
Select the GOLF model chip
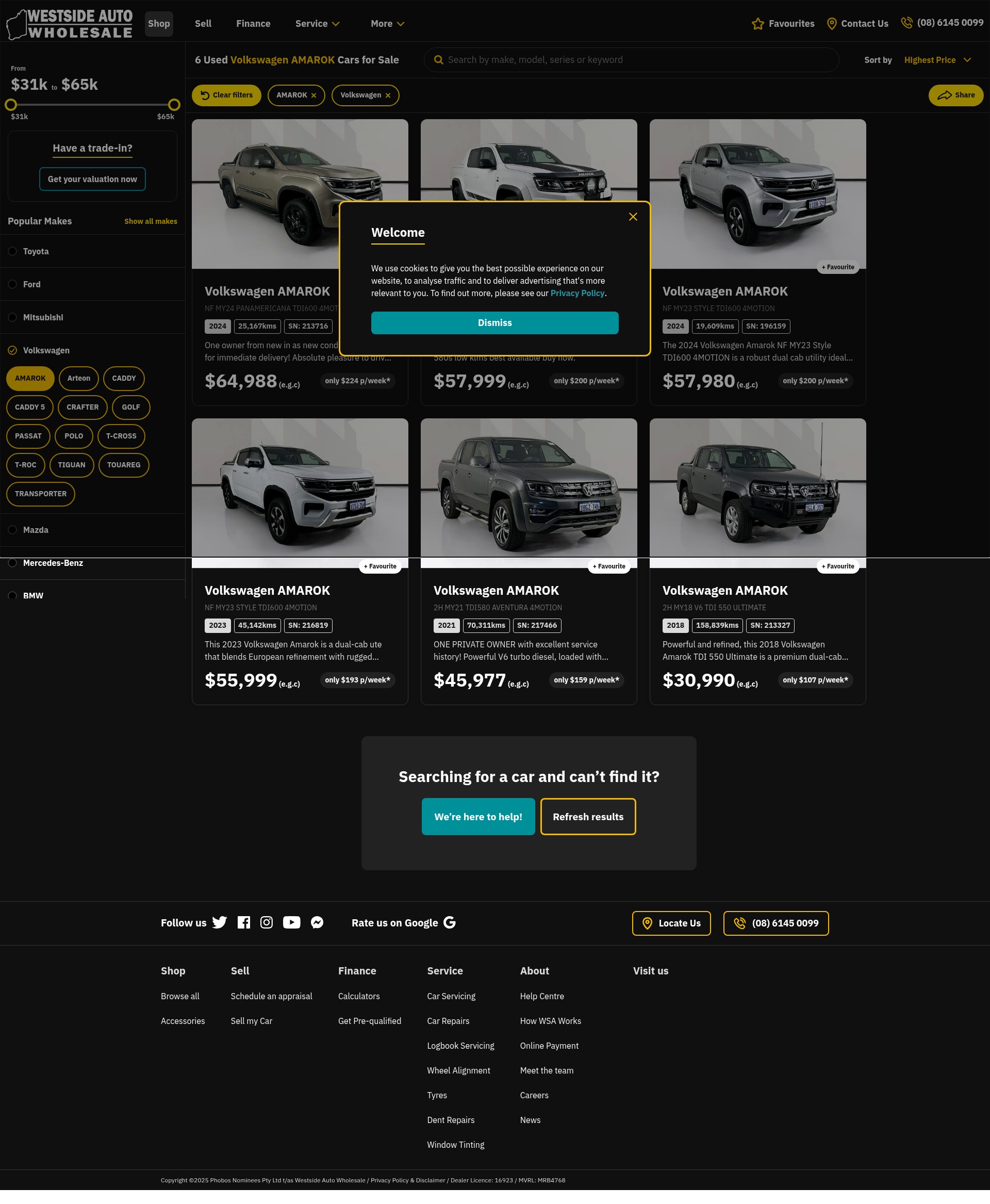pos(130,408)
